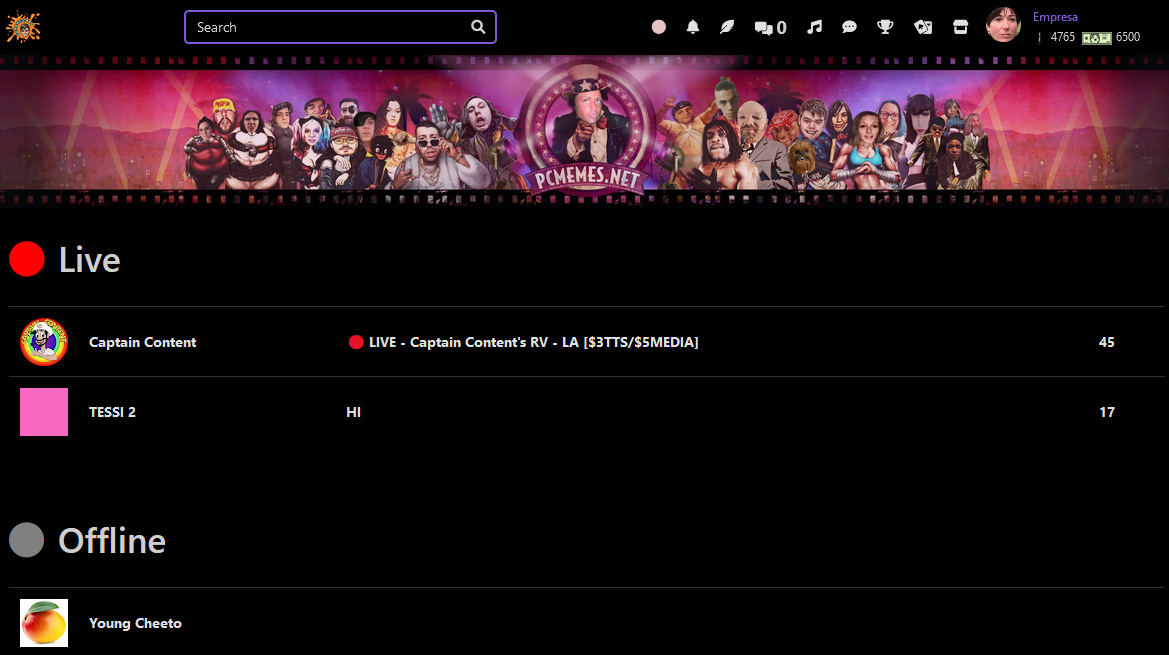1169x655 pixels.
Task: Open the trophy leaderboard icon
Action: 885,27
